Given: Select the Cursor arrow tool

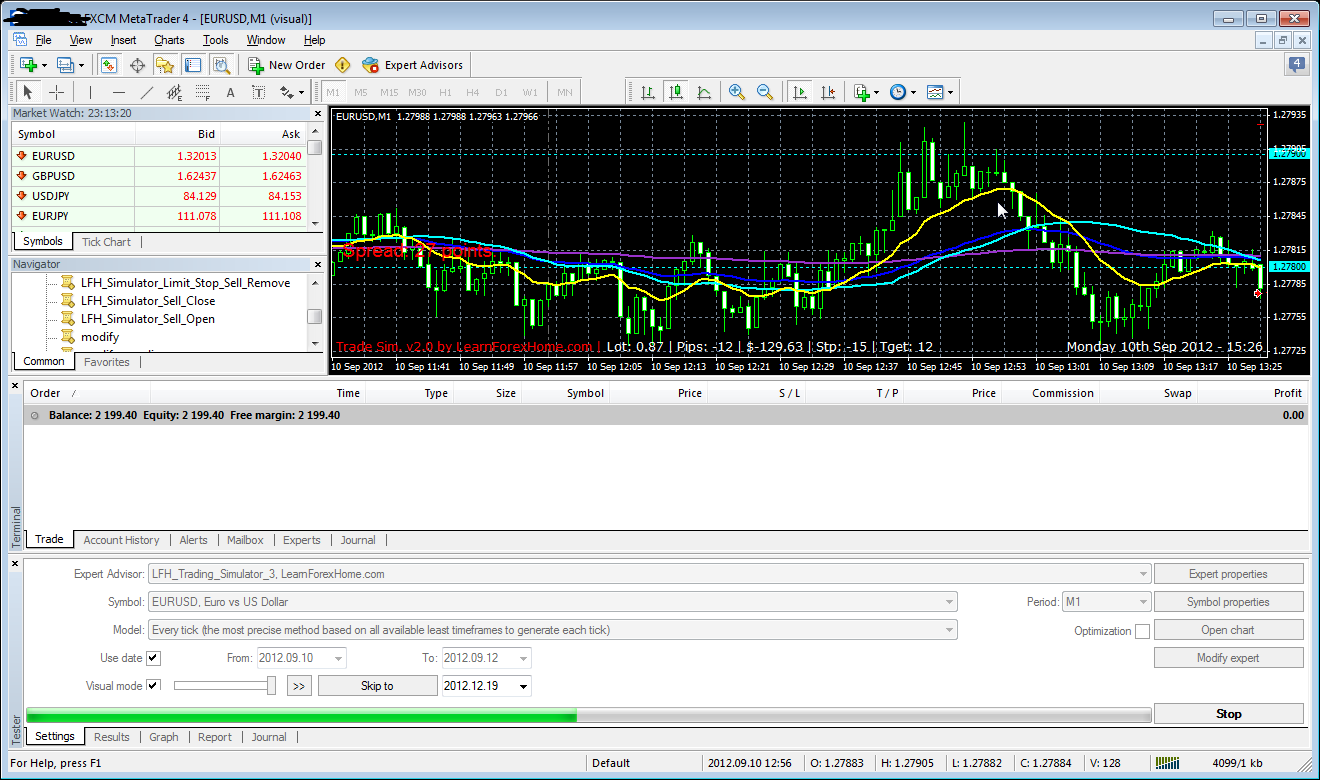Looking at the screenshot, I should coord(28,92).
